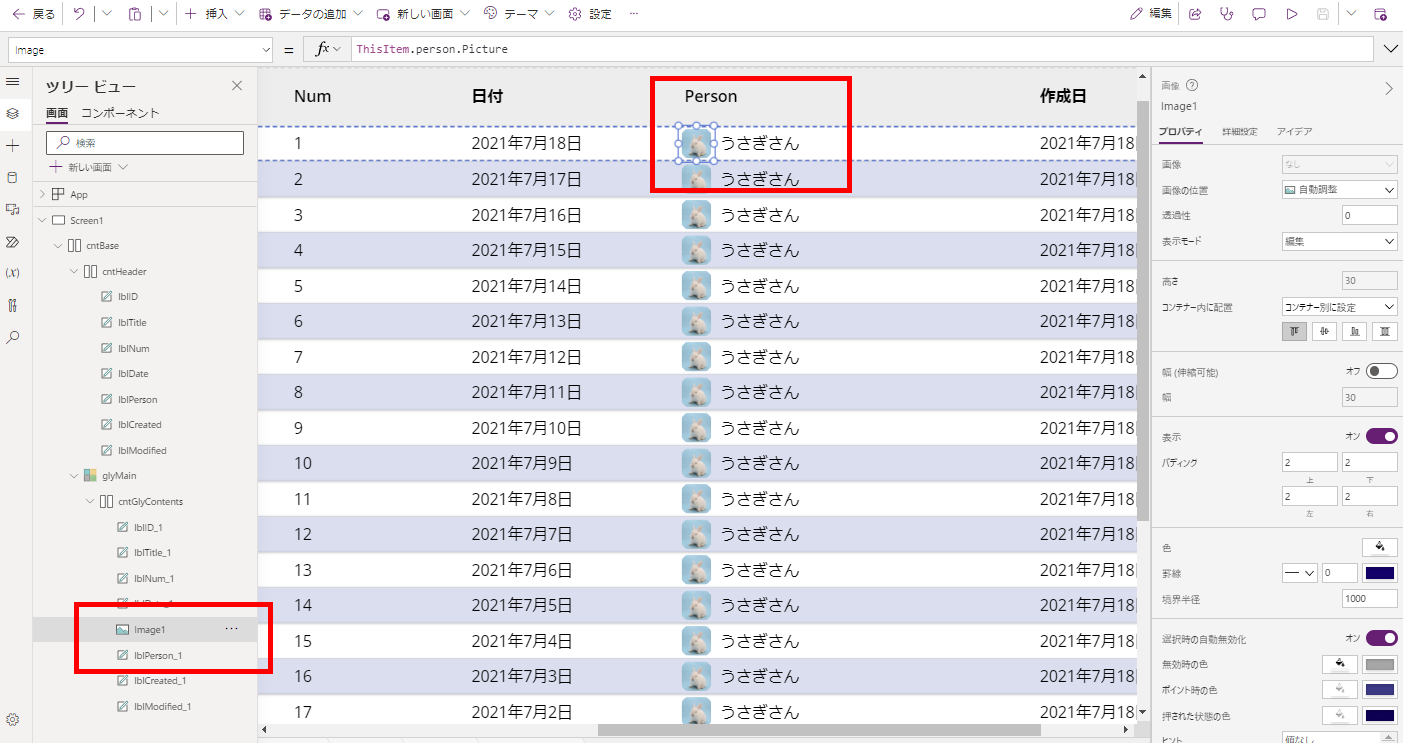Select the Insert plus icon in left rail
The image size is (1403, 743).
(14, 145)
